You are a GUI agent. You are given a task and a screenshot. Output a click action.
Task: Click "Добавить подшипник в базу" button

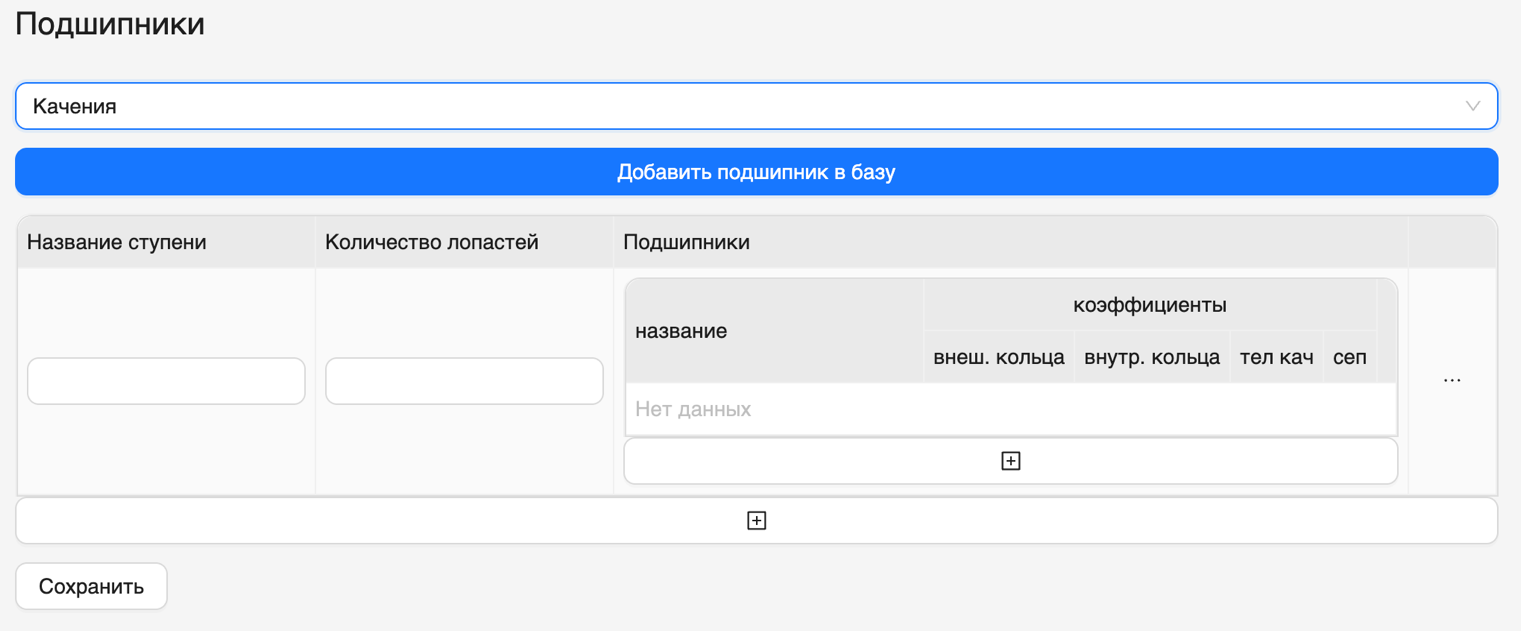click(x=757, y=171)
